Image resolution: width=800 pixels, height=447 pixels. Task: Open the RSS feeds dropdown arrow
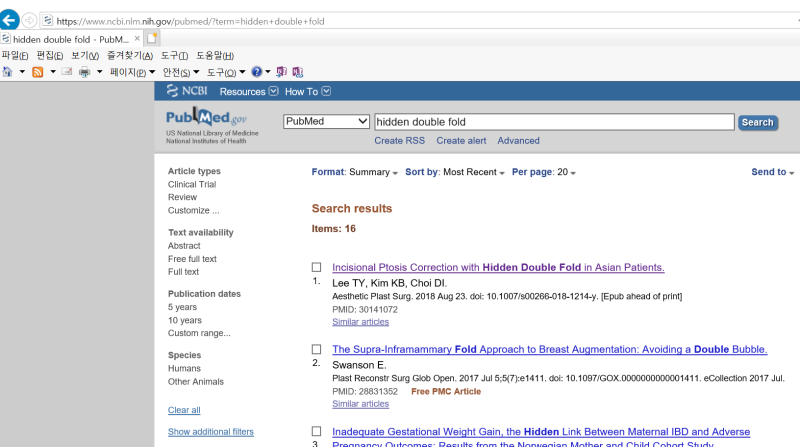tap(53, 72)
